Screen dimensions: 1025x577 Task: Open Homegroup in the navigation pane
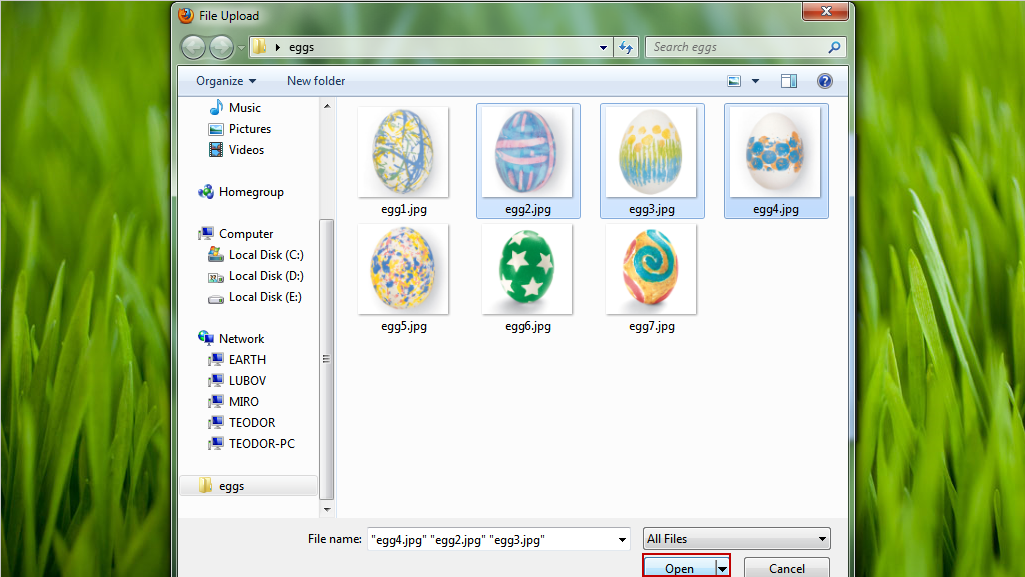(241, 192)
